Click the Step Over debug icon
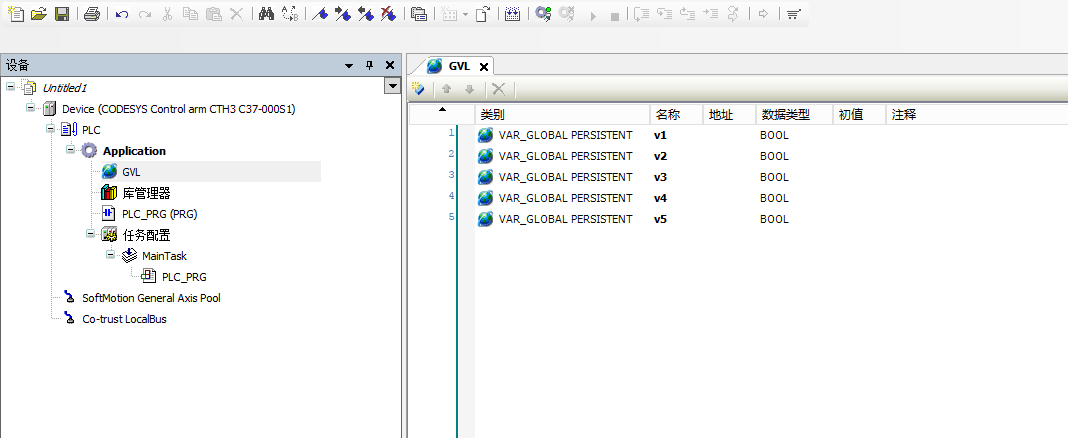 pos(641,14)
